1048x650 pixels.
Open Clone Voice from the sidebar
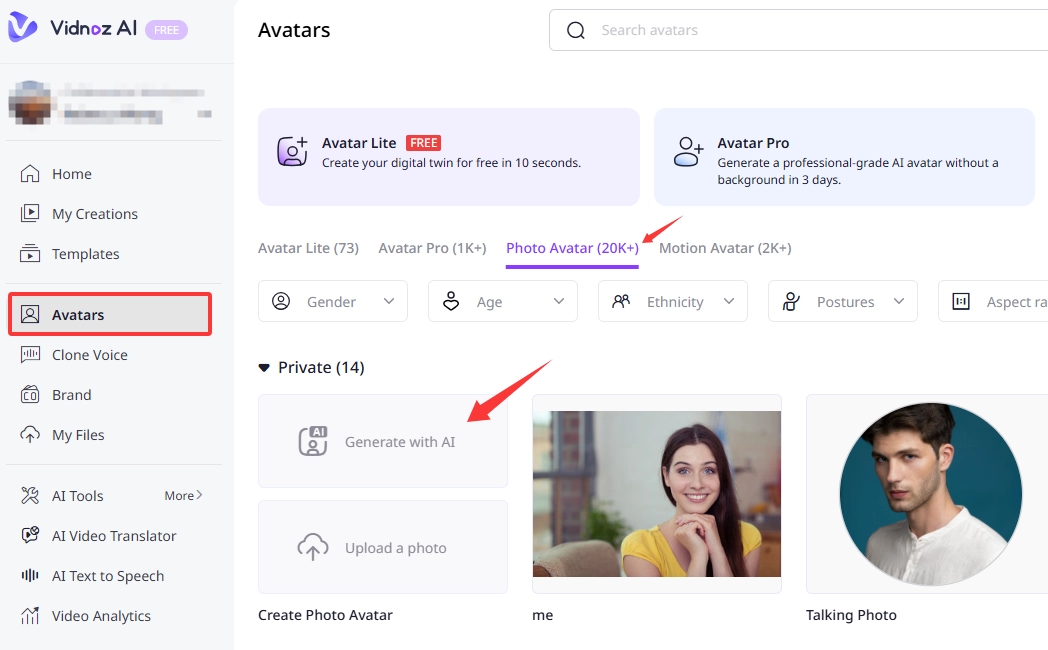[x=89, y=355]
